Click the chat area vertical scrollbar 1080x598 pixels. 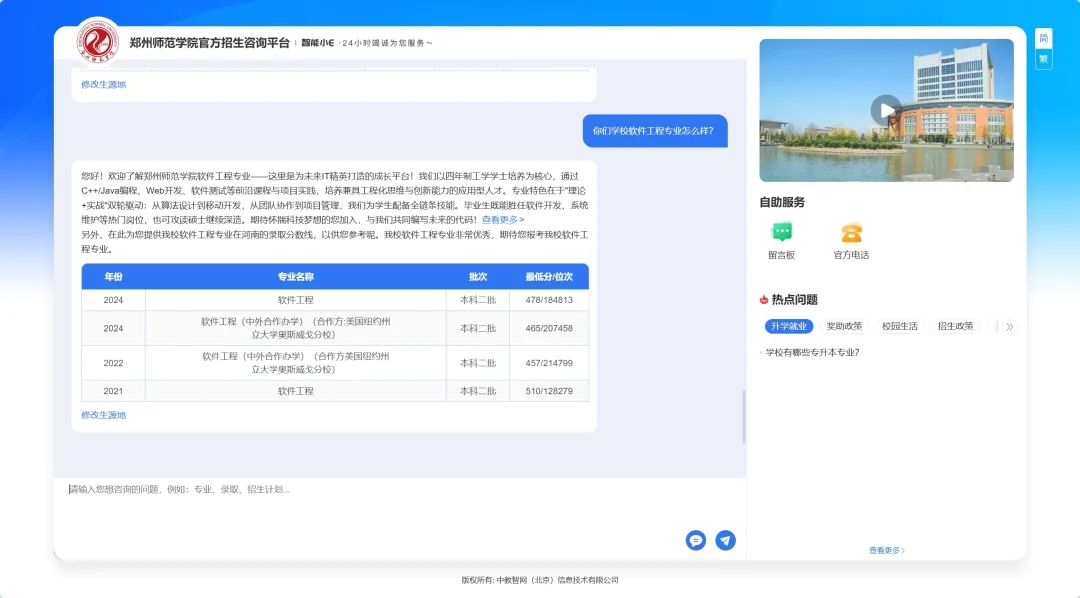743,415
